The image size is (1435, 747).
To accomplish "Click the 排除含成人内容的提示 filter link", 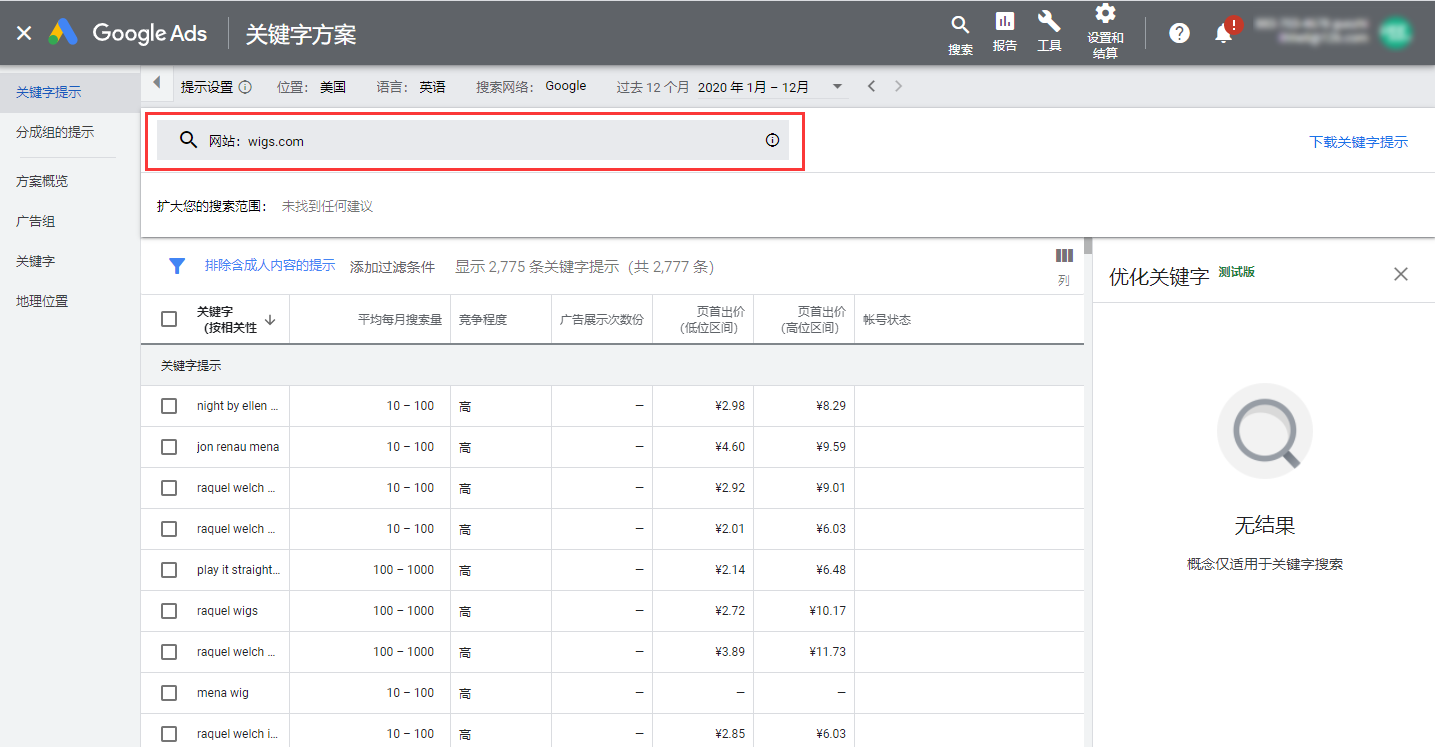I will tap(270, 265).
